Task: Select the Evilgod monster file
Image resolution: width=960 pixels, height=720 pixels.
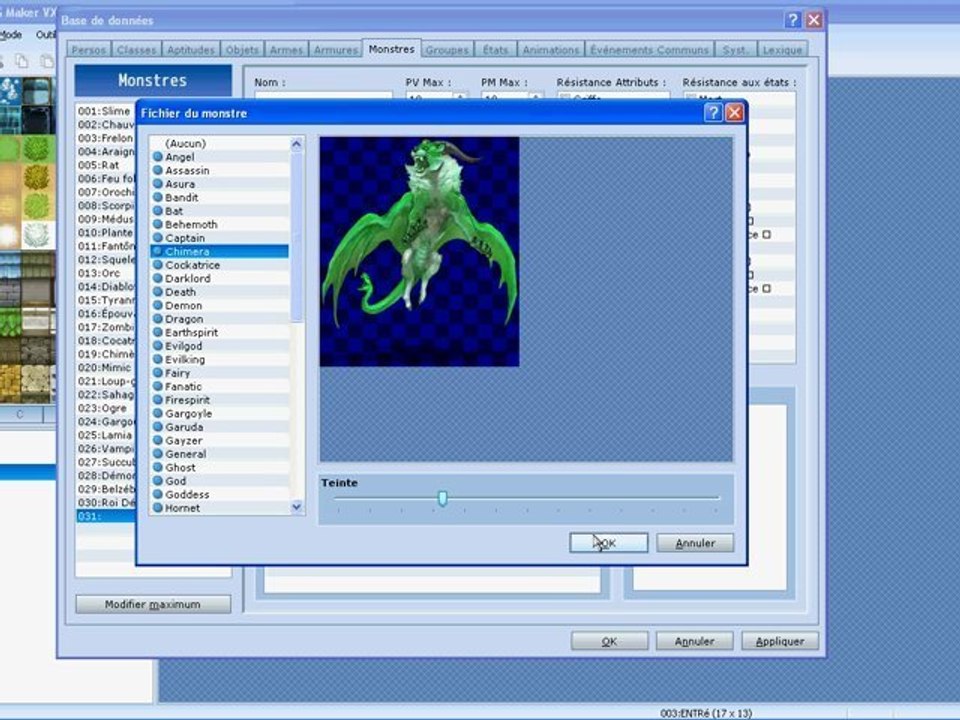Action: (220, 346)
